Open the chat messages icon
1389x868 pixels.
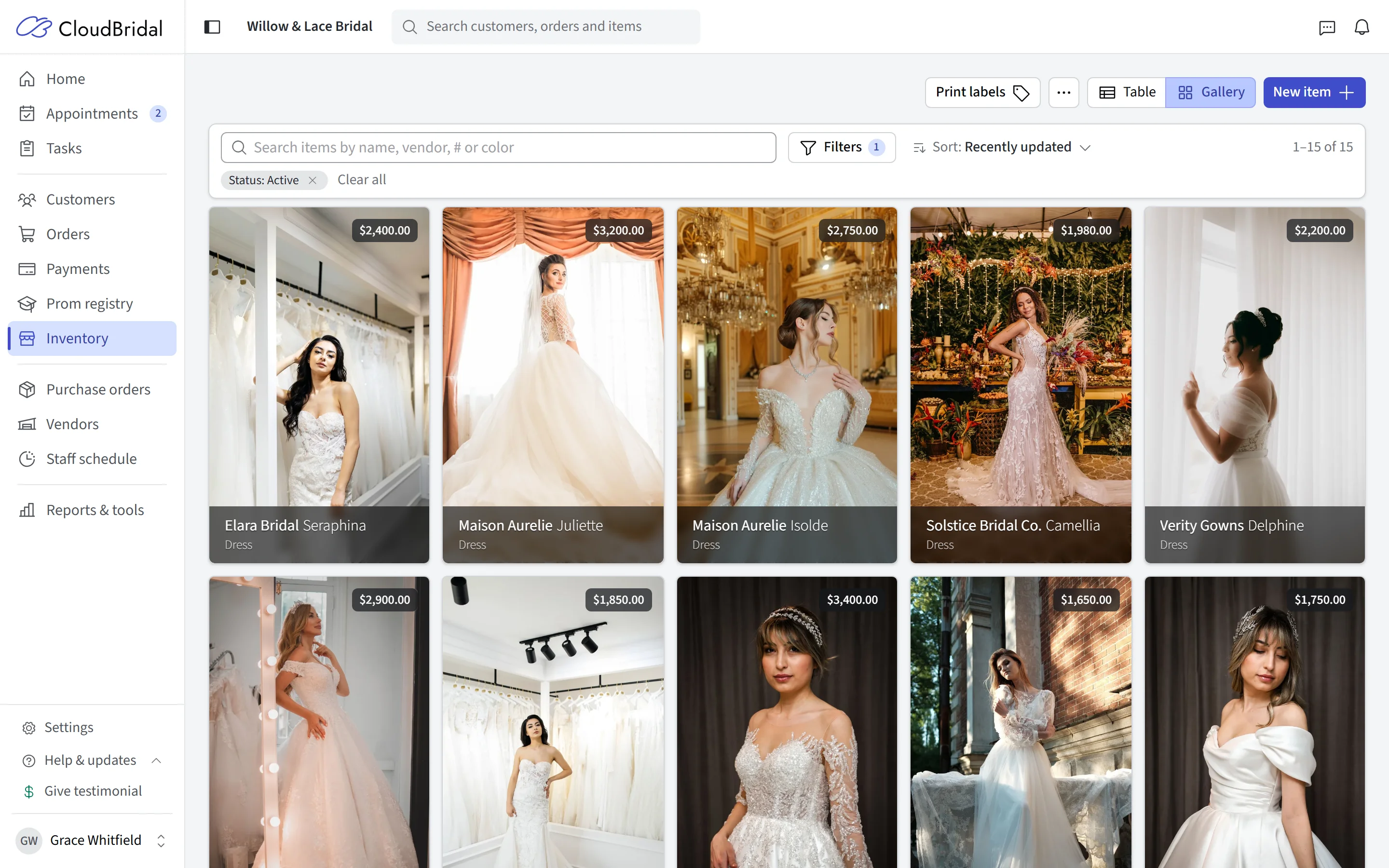click(x=1326, y=27)
